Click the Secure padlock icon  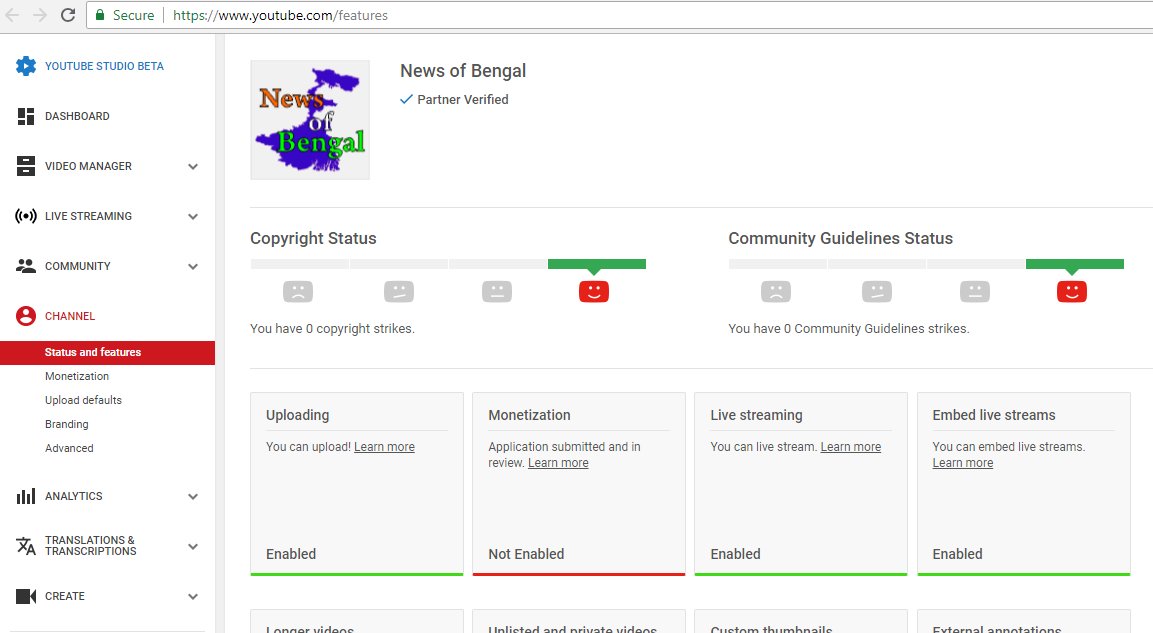click(x=100, y=15)
